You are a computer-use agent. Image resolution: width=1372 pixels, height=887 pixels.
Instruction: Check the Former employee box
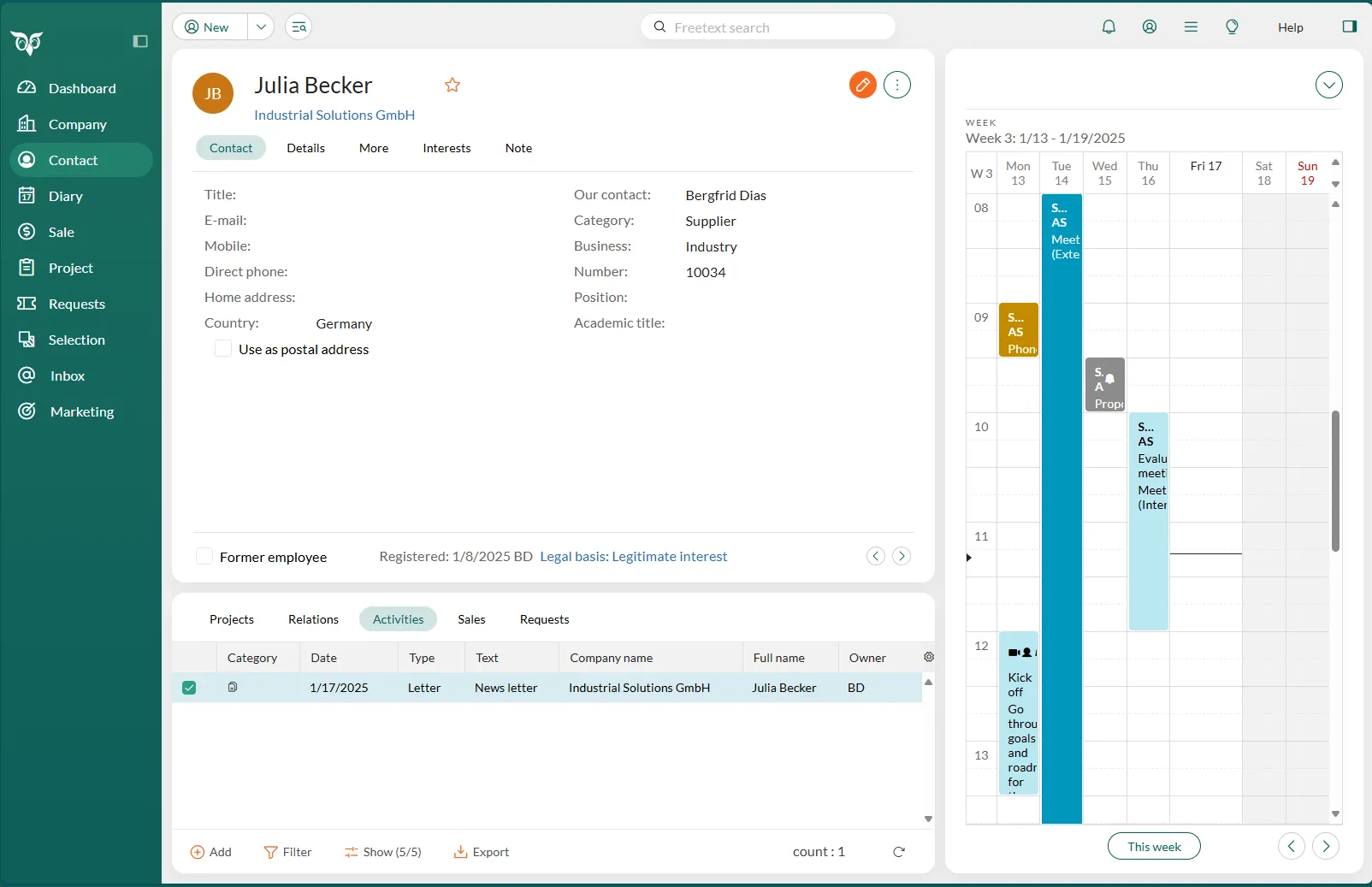pyautogui.click(x=204, y=557)
